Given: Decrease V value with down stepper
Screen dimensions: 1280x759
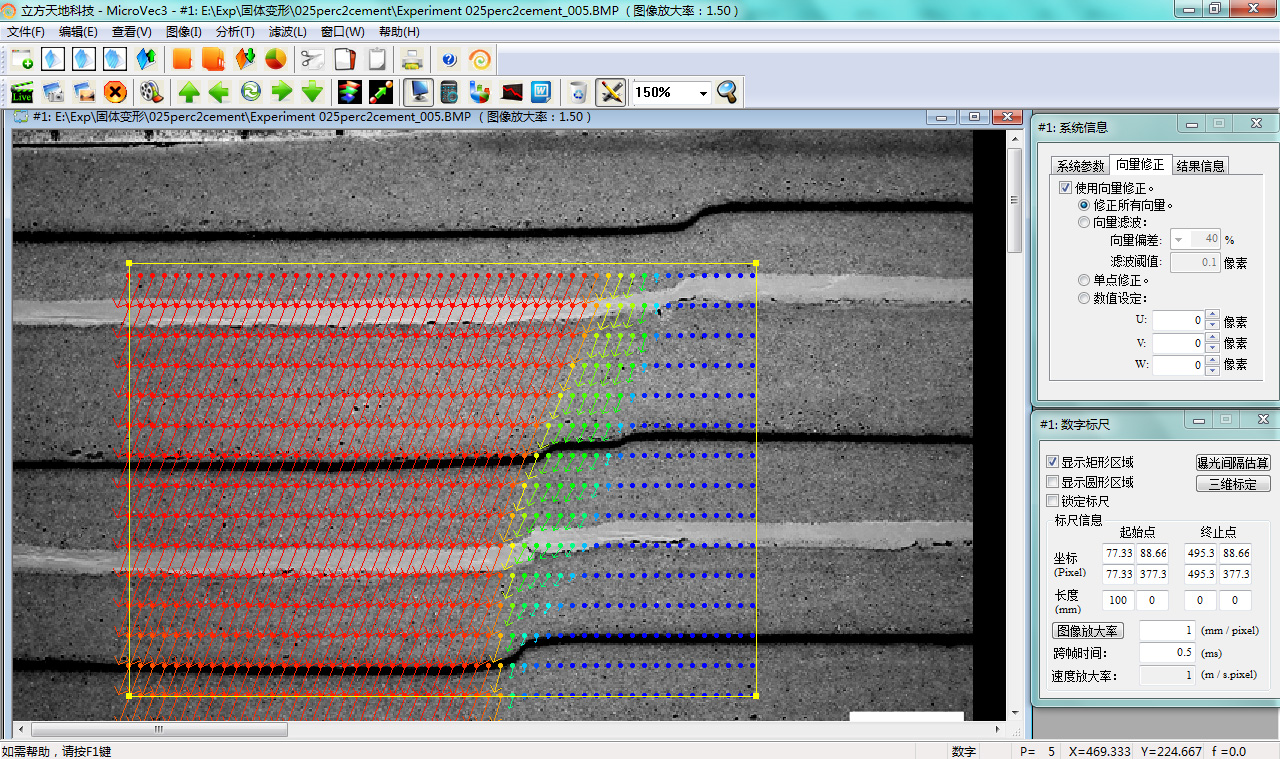Looking at the screenshot, I should coord(1212,348).
